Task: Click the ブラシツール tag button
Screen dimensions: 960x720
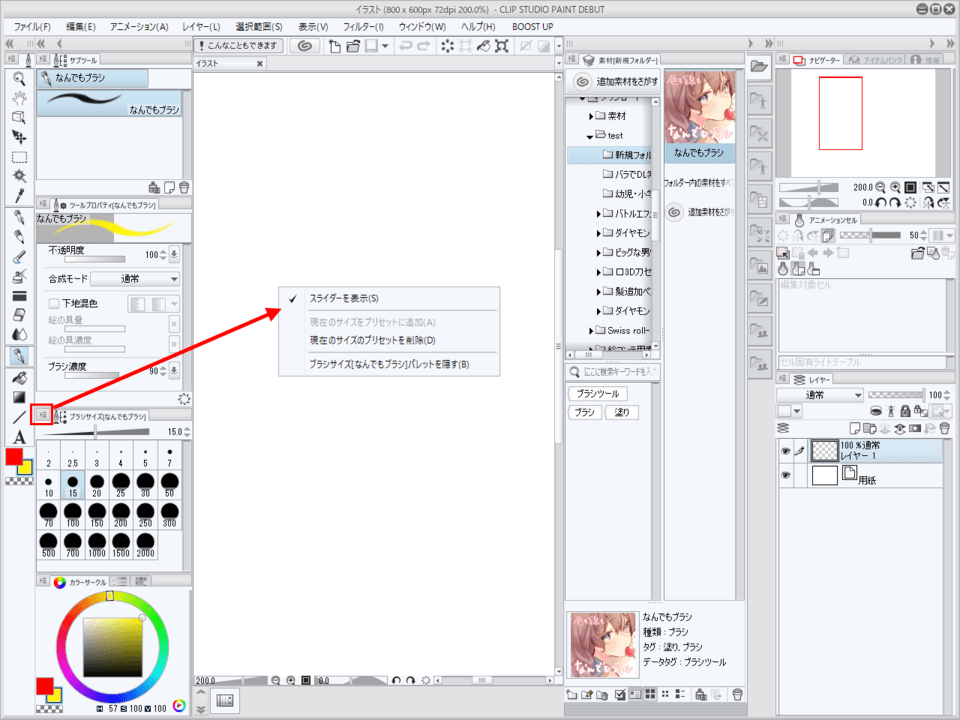Action: coord(600,393)
